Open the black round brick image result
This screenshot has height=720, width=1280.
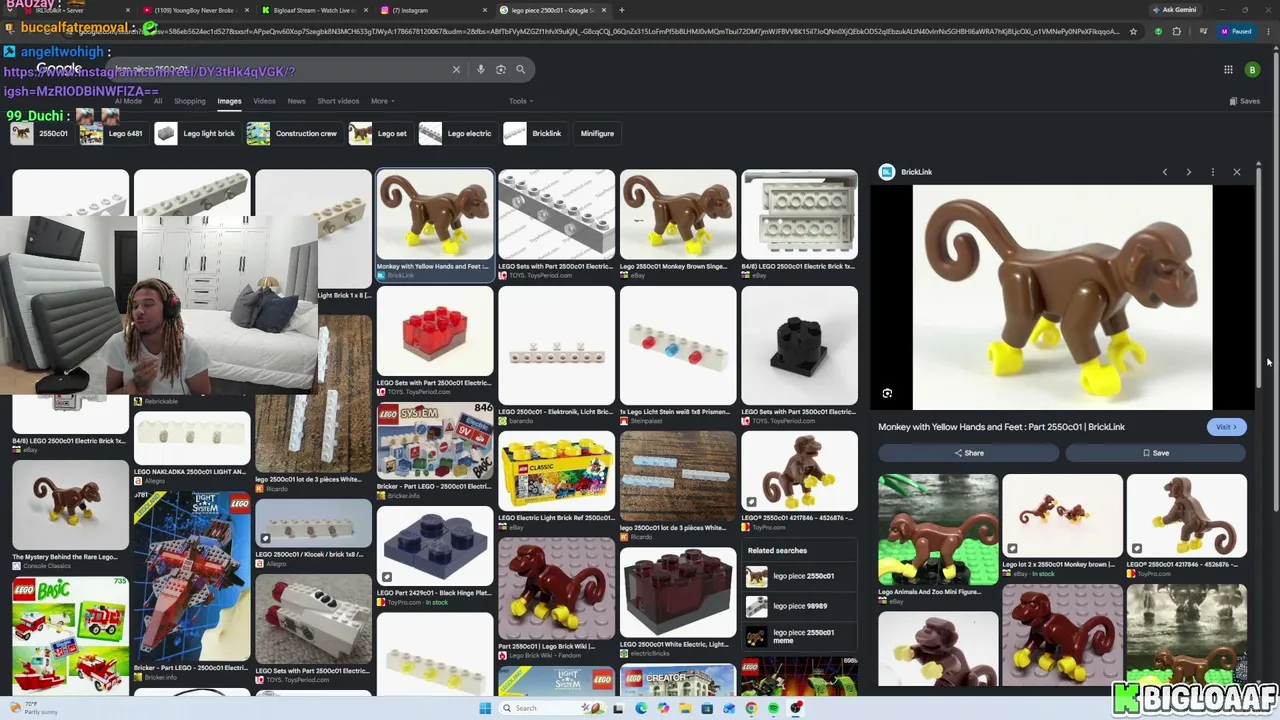tap(799, 345)
